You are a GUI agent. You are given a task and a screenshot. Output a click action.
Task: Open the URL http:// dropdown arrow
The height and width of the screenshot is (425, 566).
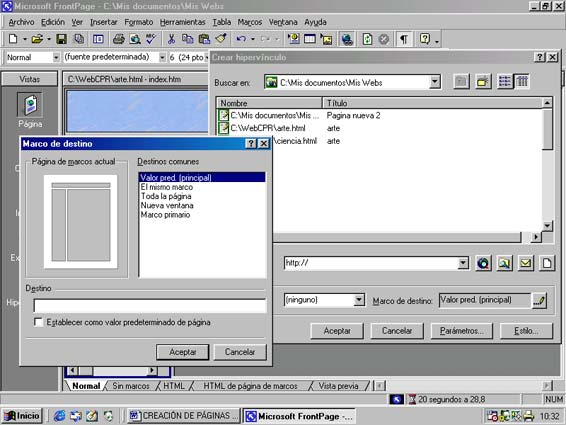[463, 263]
